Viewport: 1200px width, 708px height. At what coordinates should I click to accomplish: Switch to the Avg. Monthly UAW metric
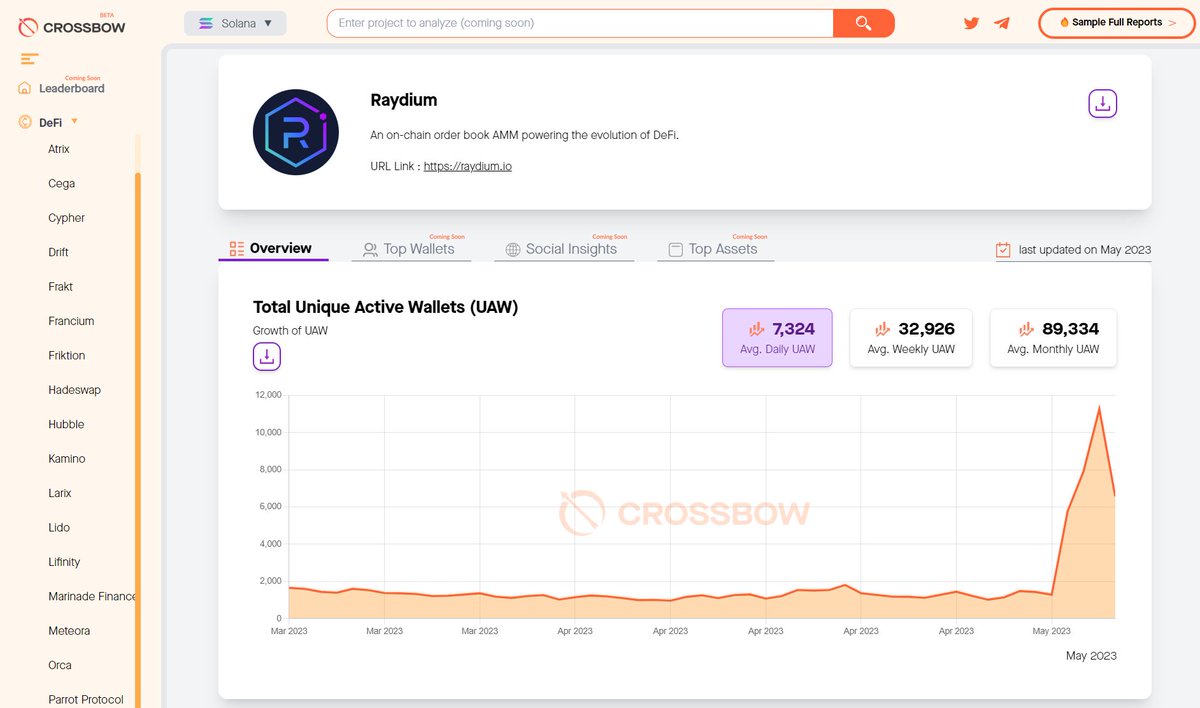[x=1053, y=337]
